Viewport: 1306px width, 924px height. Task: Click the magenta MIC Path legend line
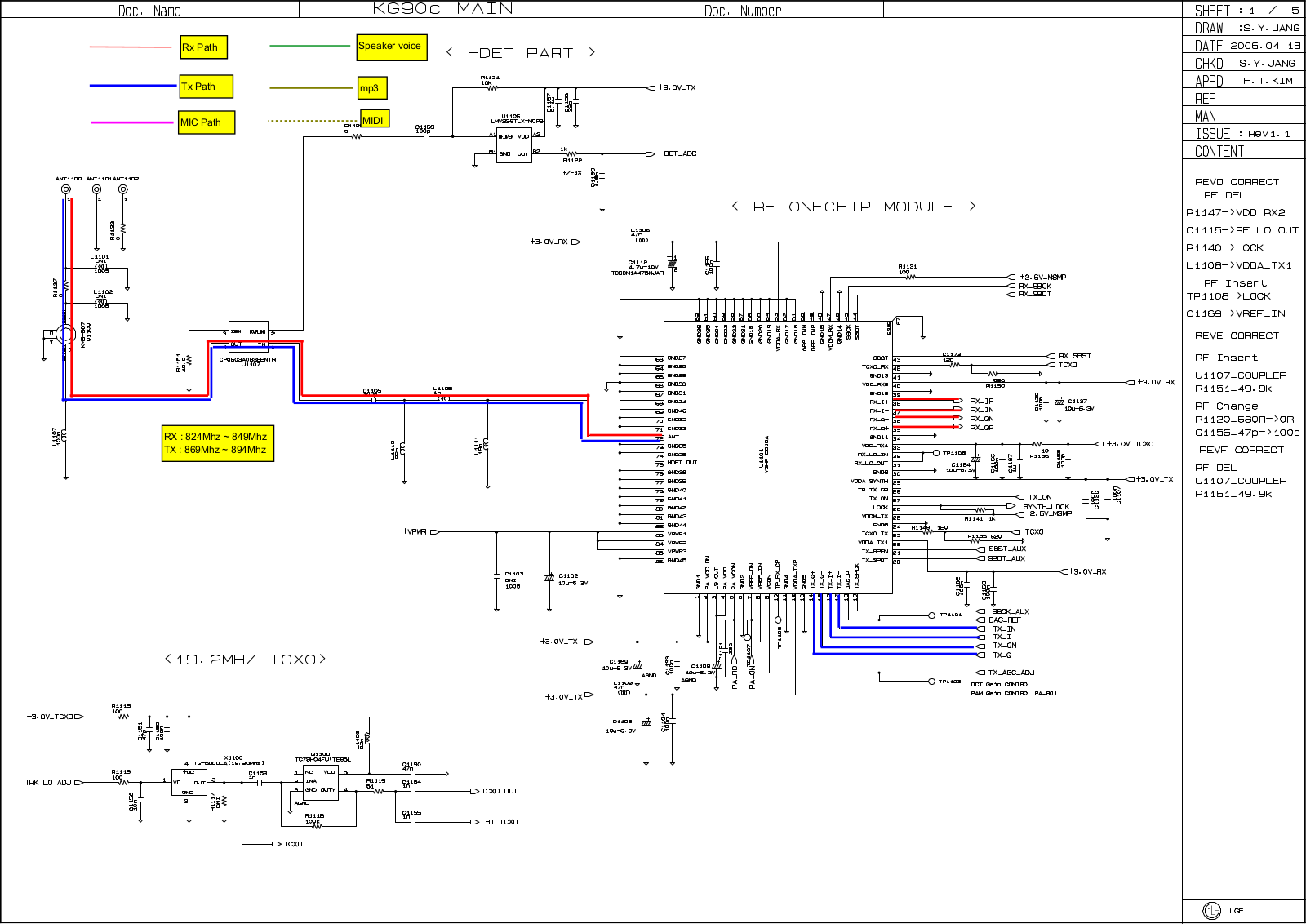(132, 122)
